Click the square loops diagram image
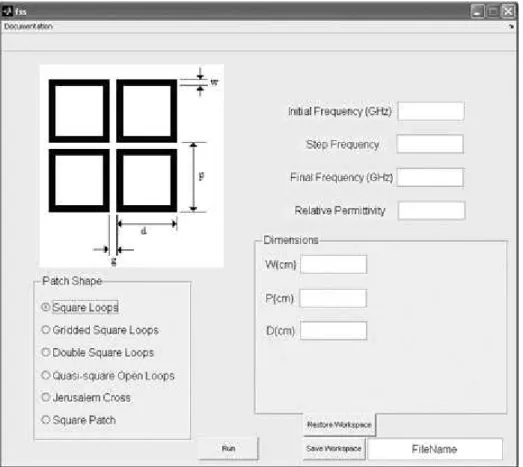 click(132, 166)
